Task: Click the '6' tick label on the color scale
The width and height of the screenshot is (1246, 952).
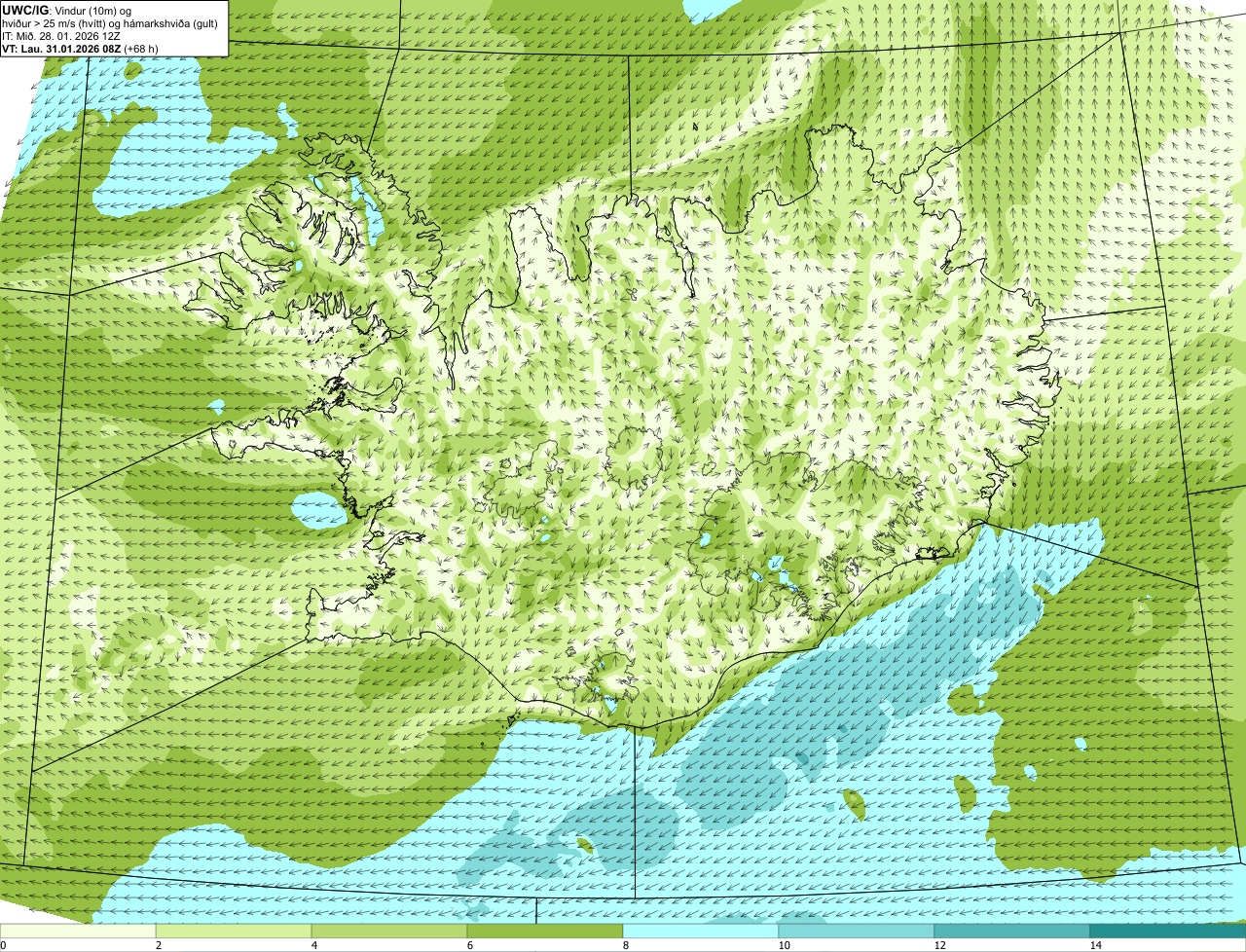Action: [470, 945]
